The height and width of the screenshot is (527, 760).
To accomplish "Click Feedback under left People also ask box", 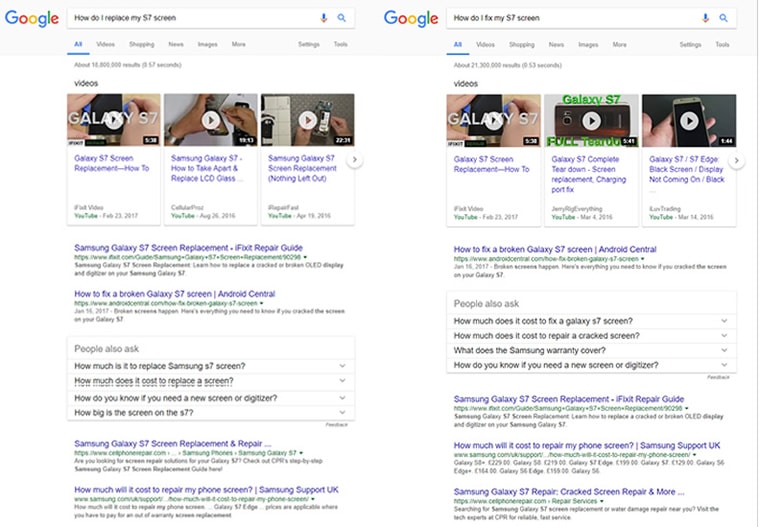I will tap(336, 425).
